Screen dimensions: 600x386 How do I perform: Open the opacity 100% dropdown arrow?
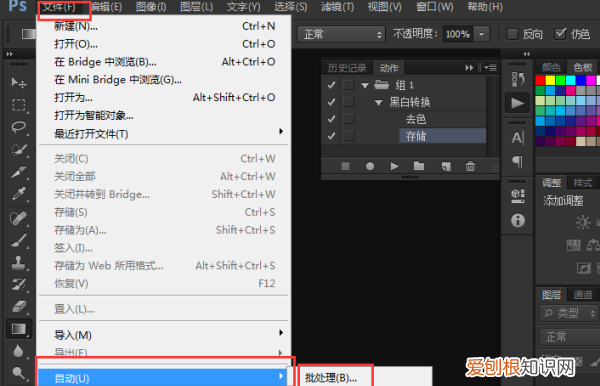pos(481,34)
